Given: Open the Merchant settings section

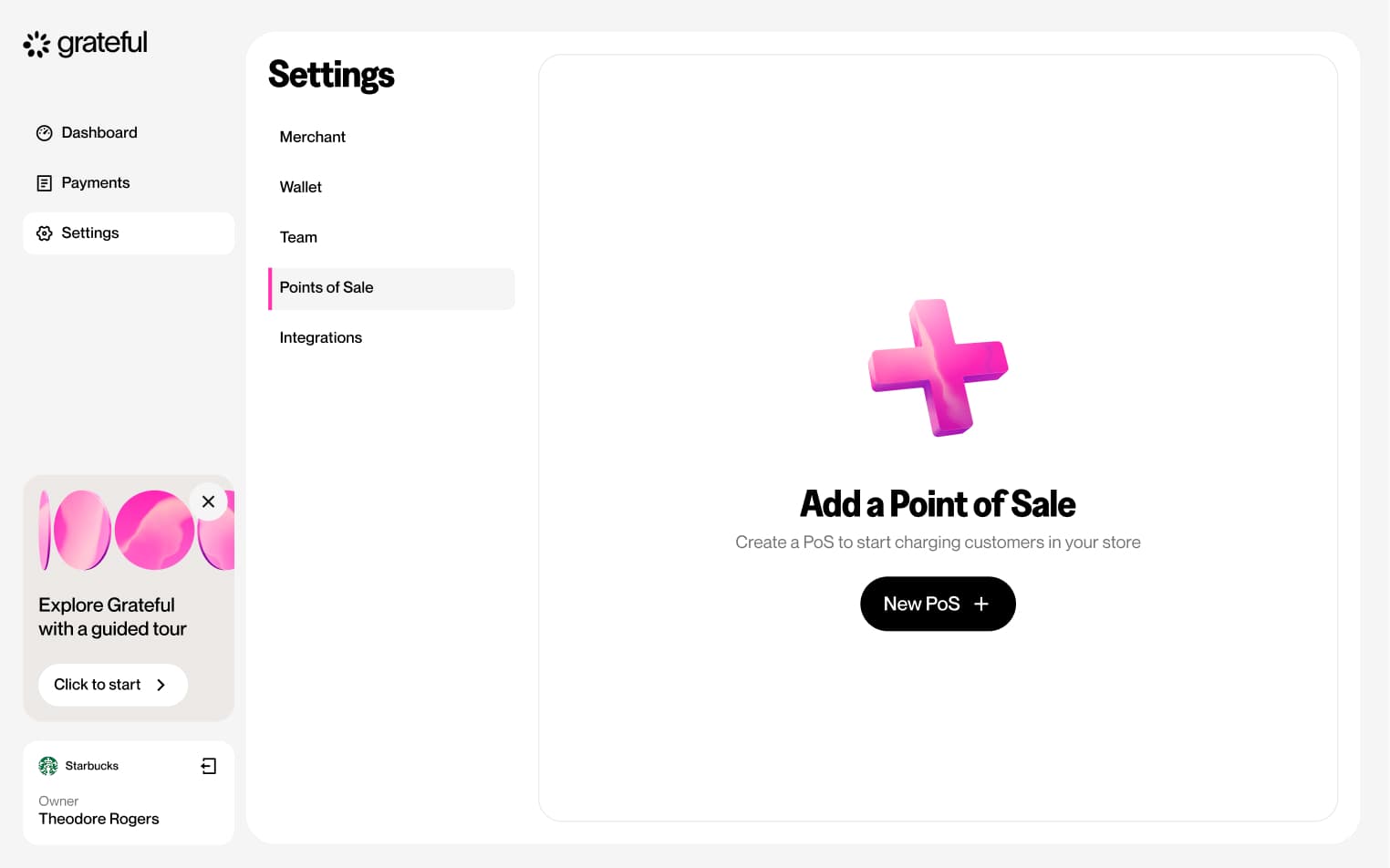Looking at the screenshot, I should (313, 137).
